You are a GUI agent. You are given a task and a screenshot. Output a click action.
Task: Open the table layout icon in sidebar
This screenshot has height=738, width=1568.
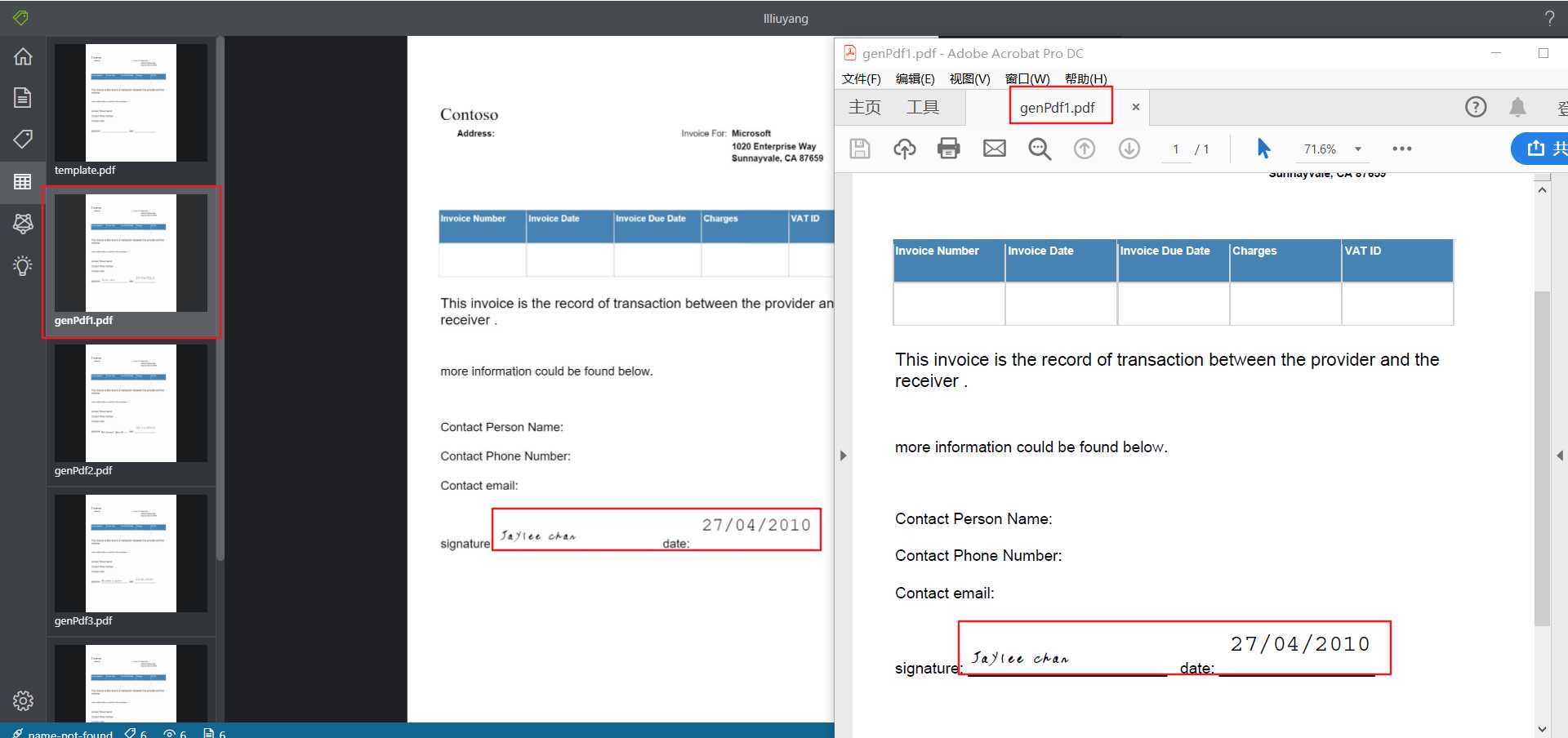(23, 181)
